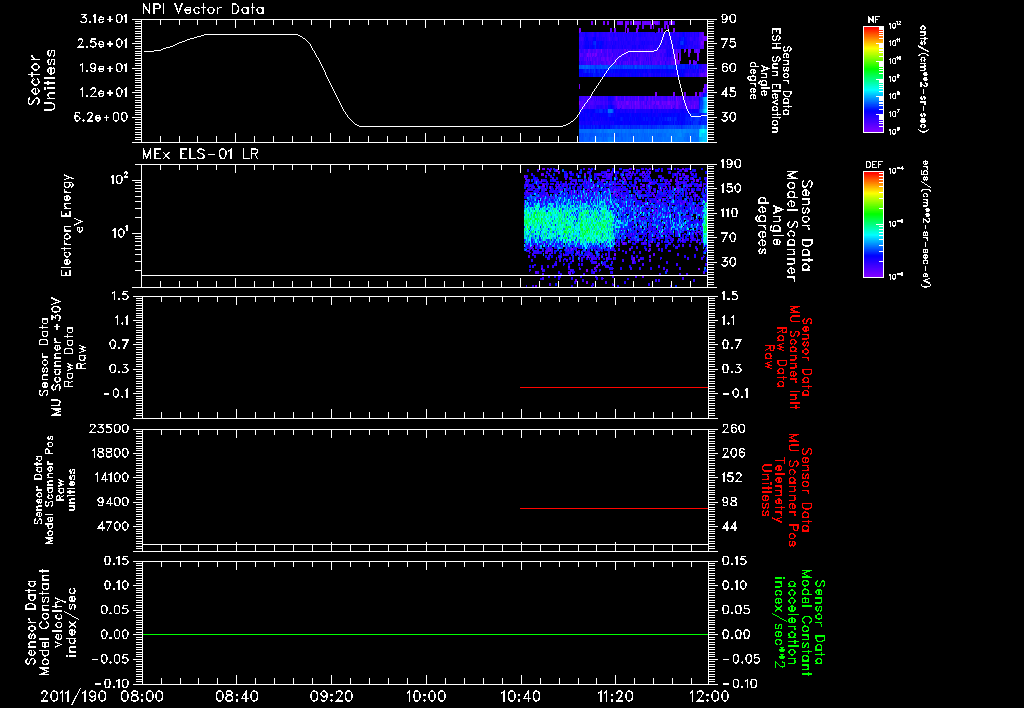1024x708 pixels.
Task: Click the 'Sector Unitless' axis title
Action: click(42, 80)
